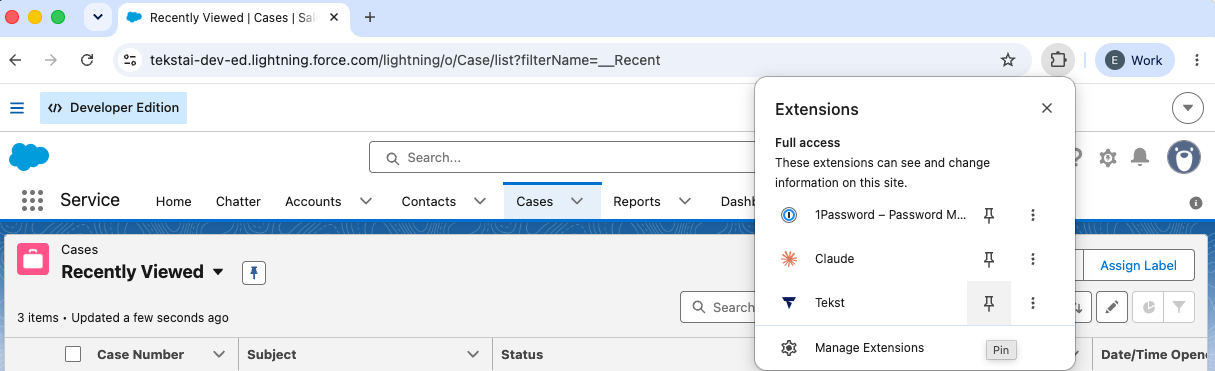Open the notifications bell
This screenshot has height=371, width=1215.
tap(1139, 157)
